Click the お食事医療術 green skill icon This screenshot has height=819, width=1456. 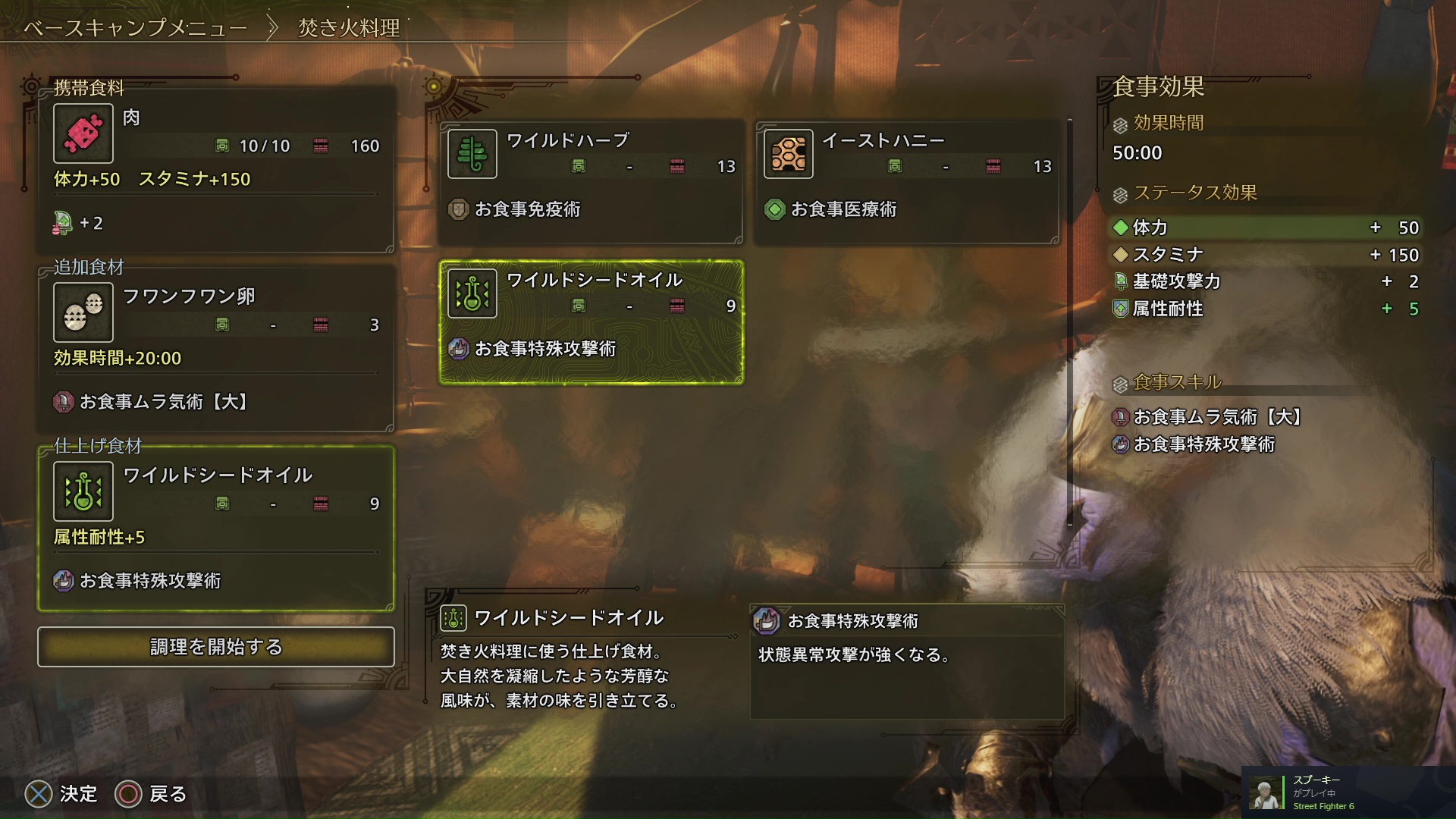pos(775,209)
